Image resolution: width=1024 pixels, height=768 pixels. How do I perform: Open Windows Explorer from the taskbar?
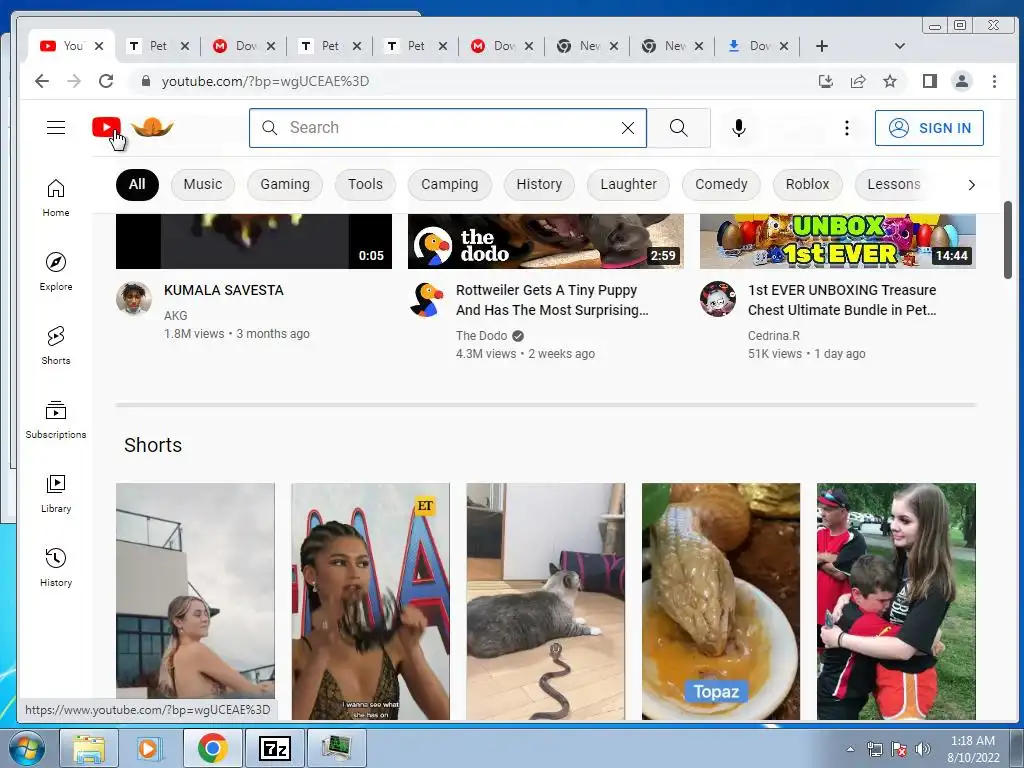[89, 748]
